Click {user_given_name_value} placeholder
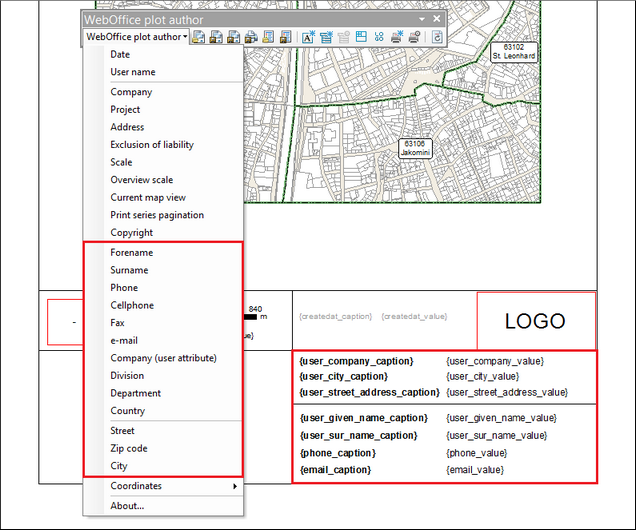 pyautogui.click(x=501, y=418)
